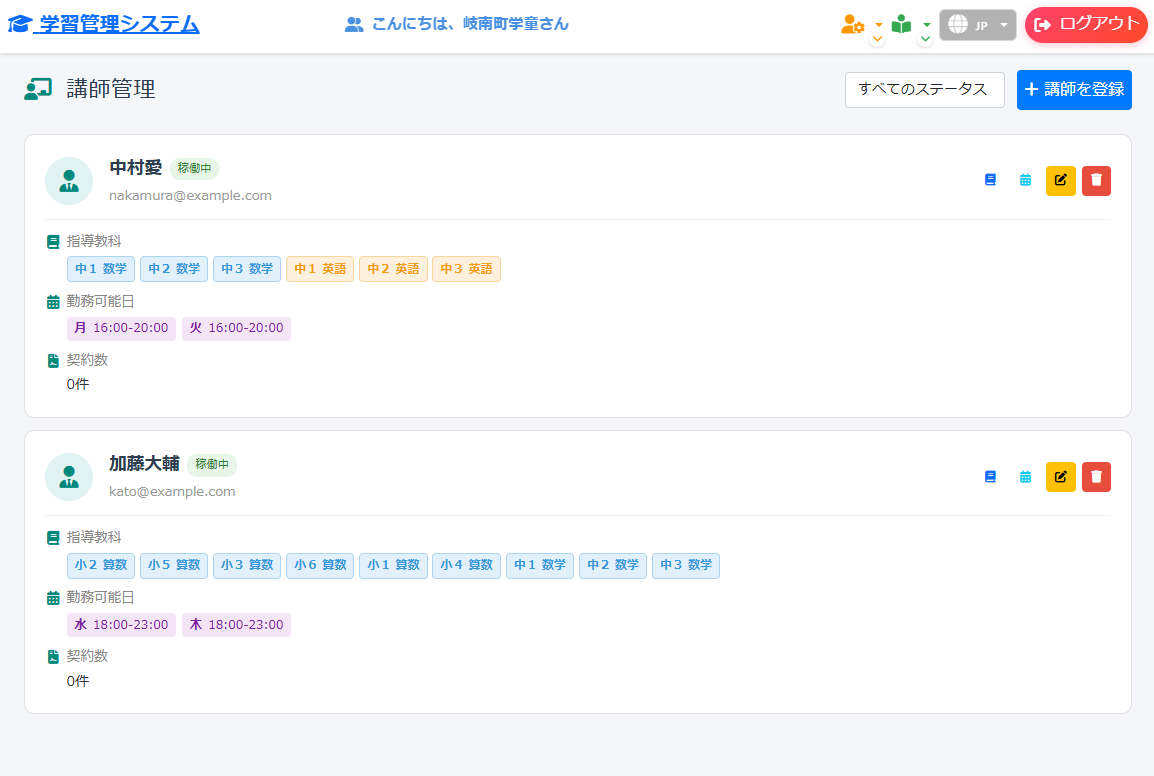Open the green book reader icon menu
Screen dimensions: 1154x776
[901, 24]
